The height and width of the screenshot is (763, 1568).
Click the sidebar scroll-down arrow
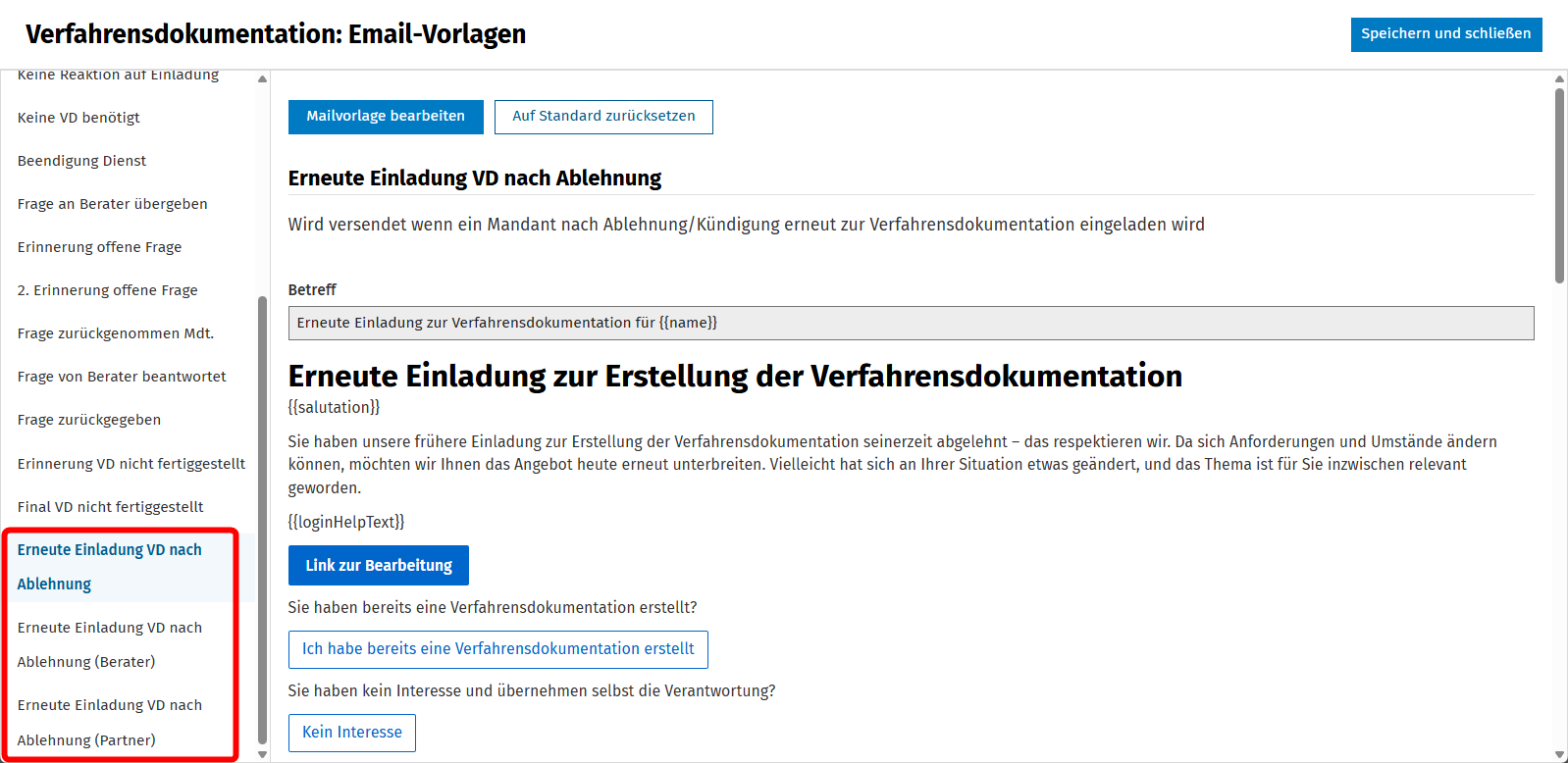262,754
